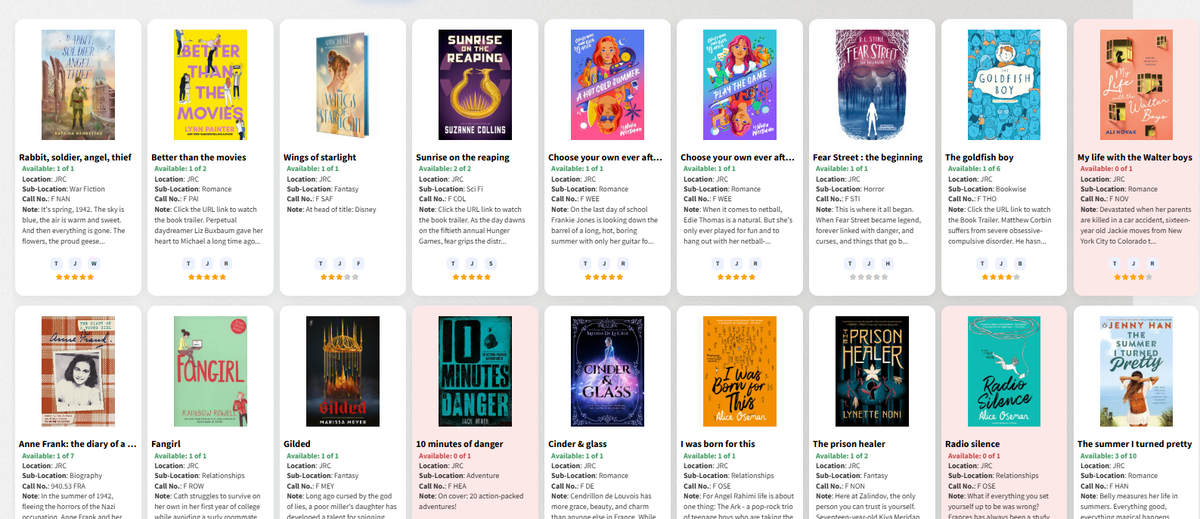The image size is (1200, 519).
Task: Click the Gilded book title
Action: [297, 444]
